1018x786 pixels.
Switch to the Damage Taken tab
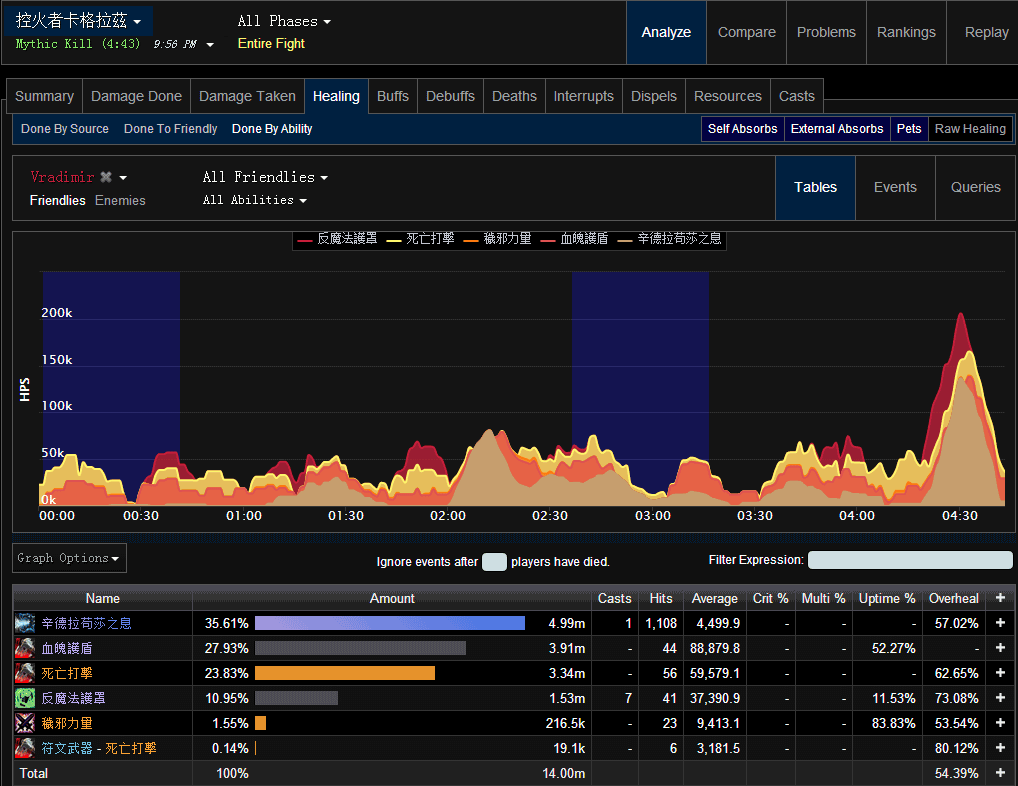click(x=247, y=96)
